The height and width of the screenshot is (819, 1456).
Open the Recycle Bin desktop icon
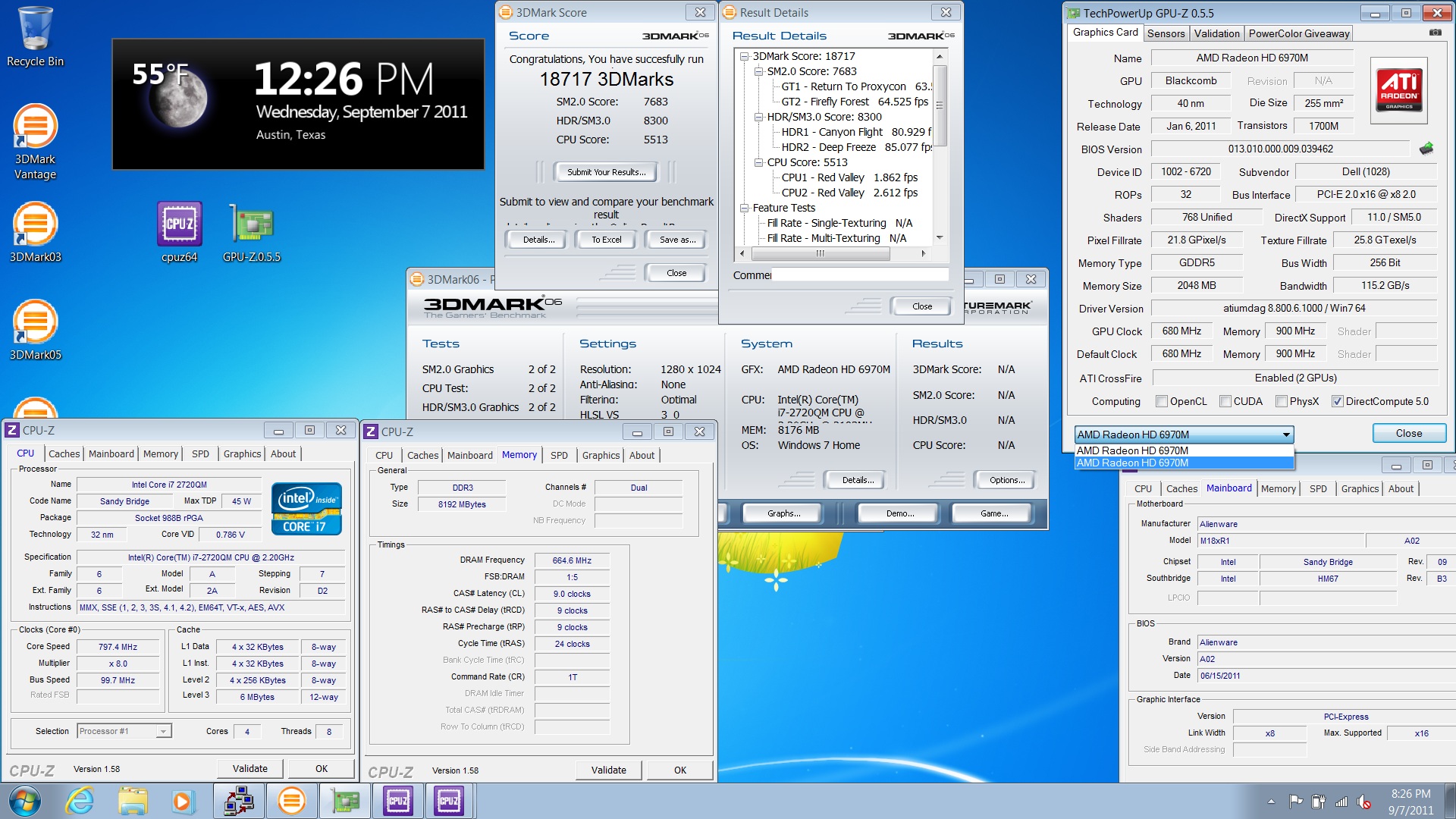[x=35, y=36]
